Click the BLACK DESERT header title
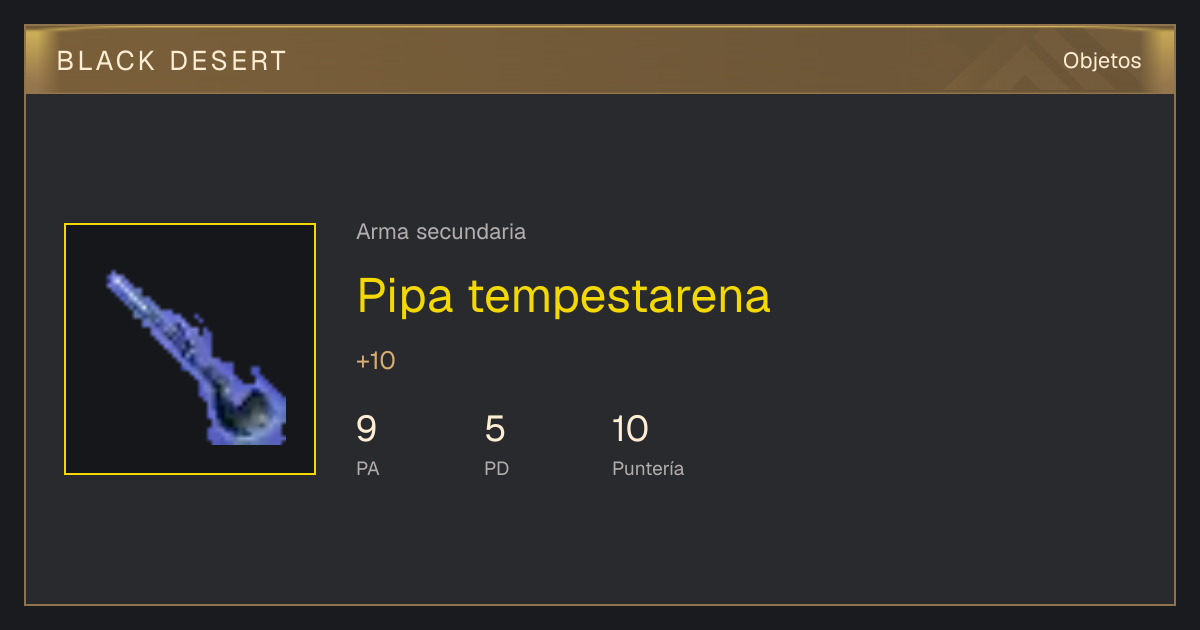The height and width of the screenshot is (630, 1200). coord(172,61)
